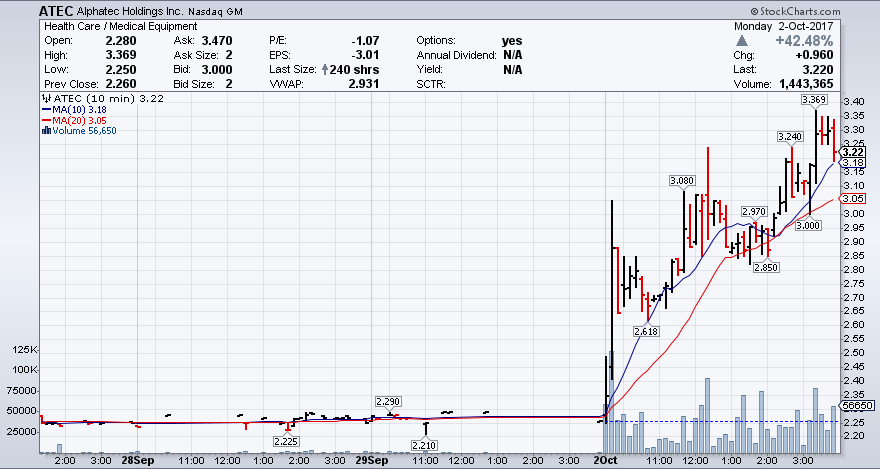Click the 3.18 MA(10) axis tag

[x=852, y=162]
